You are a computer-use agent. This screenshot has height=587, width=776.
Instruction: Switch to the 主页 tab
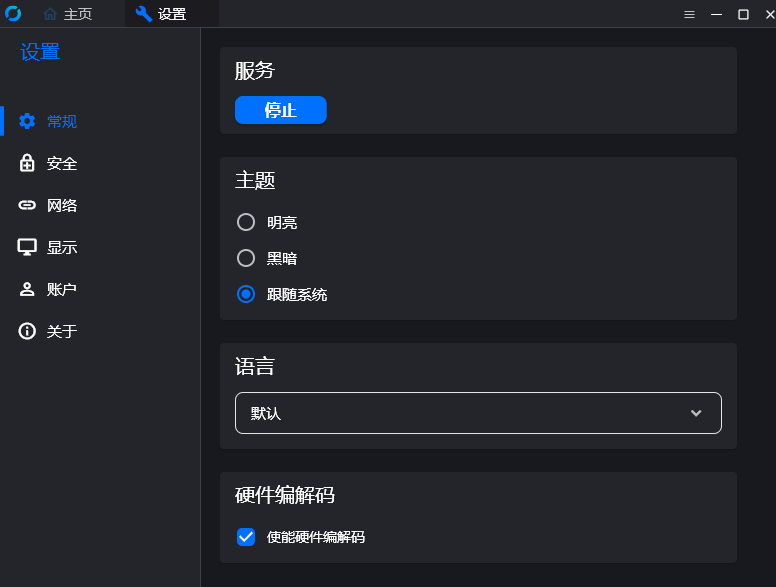68,14
